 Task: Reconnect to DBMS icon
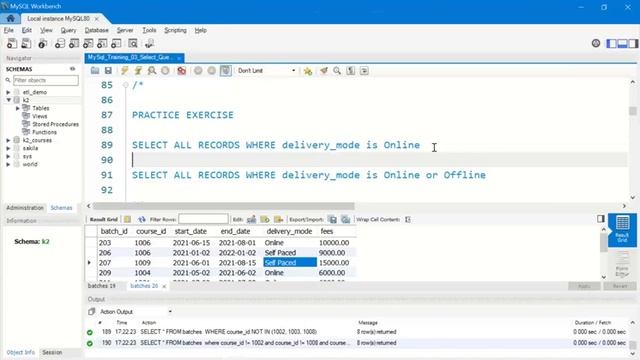(149, 43)
